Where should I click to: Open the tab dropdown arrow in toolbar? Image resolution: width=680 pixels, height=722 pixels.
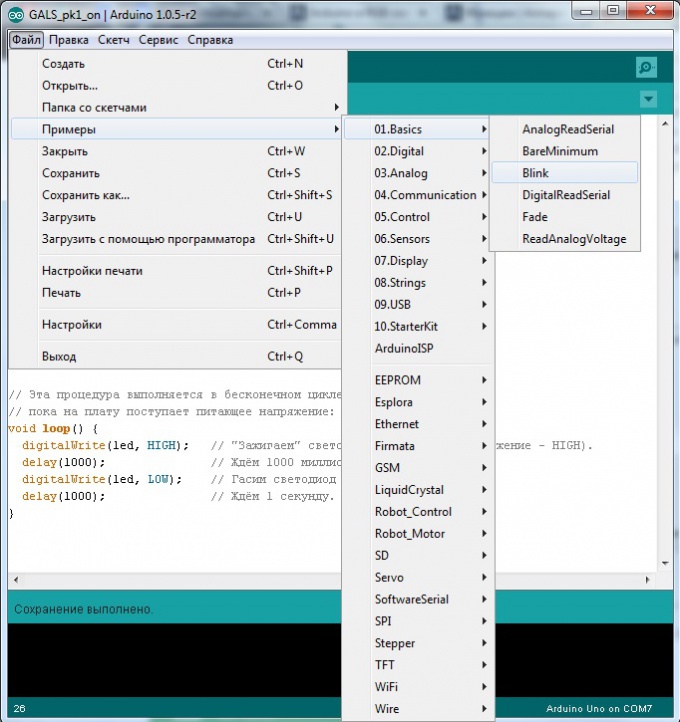pos(648,99)
